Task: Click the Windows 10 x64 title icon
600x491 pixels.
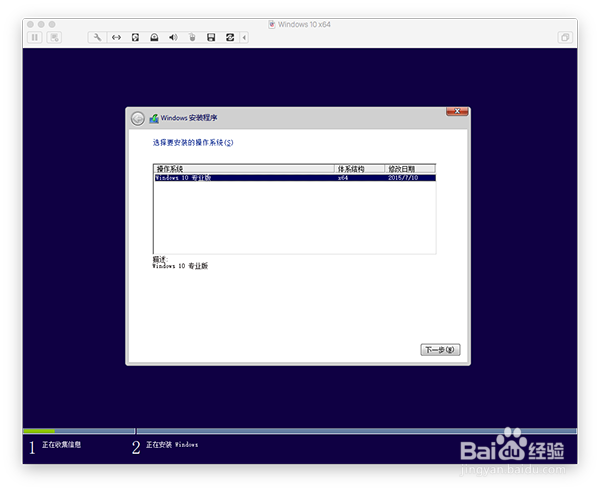Action: [272, 24]
